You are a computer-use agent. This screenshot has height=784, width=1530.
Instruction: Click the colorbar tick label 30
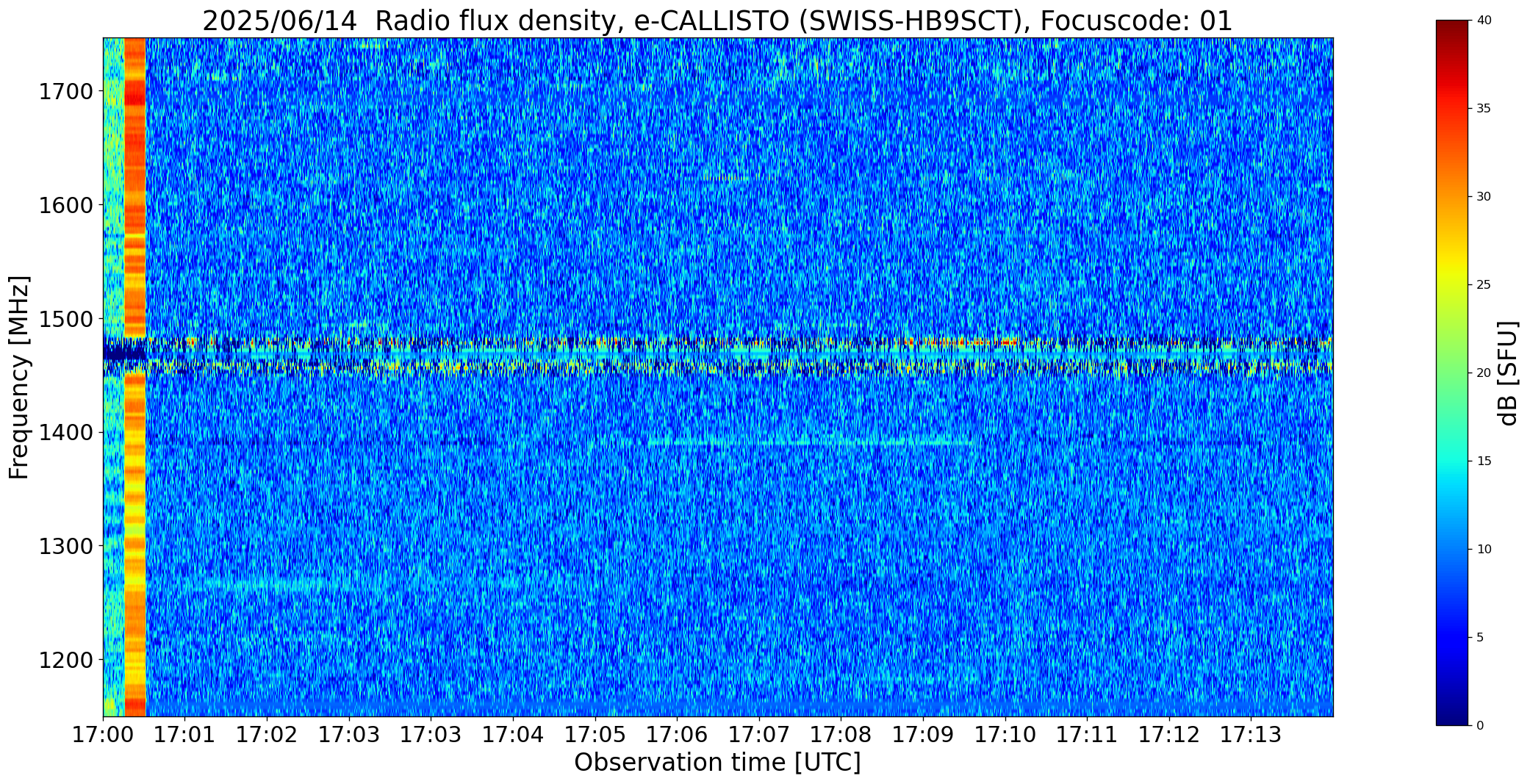click(x=1484, y=197)
